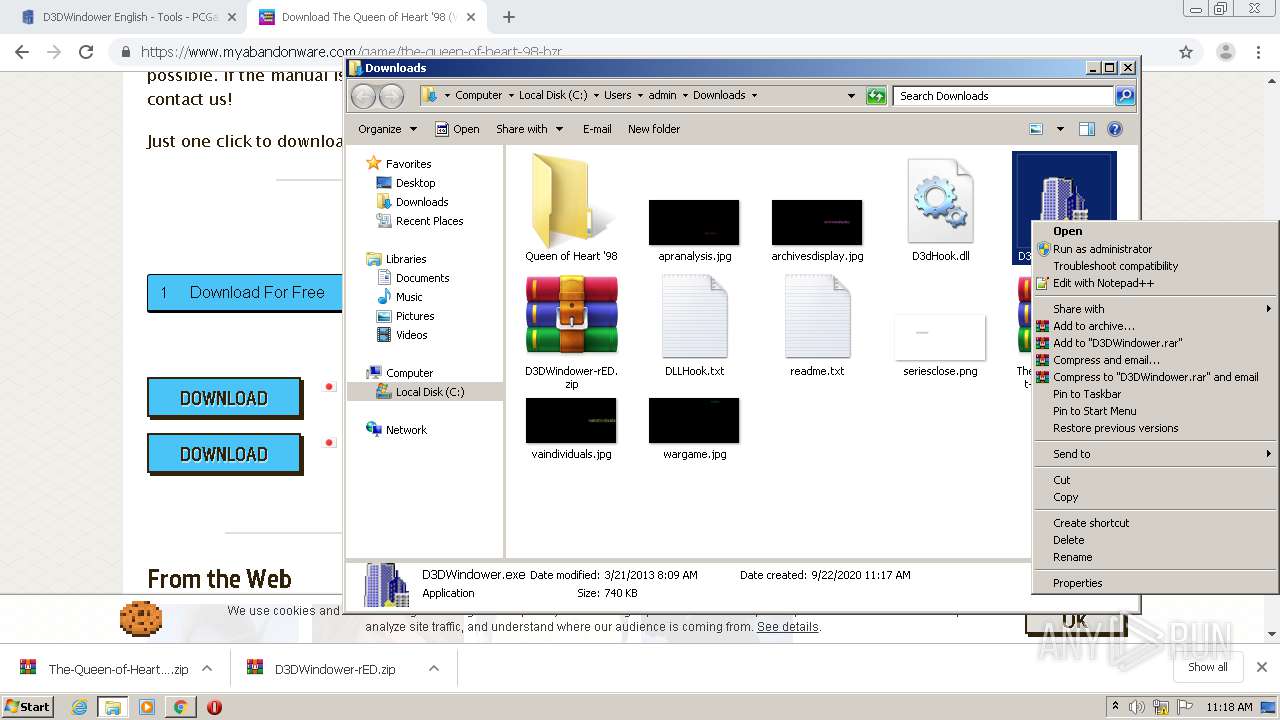Click the Start button

coord(28,707)
